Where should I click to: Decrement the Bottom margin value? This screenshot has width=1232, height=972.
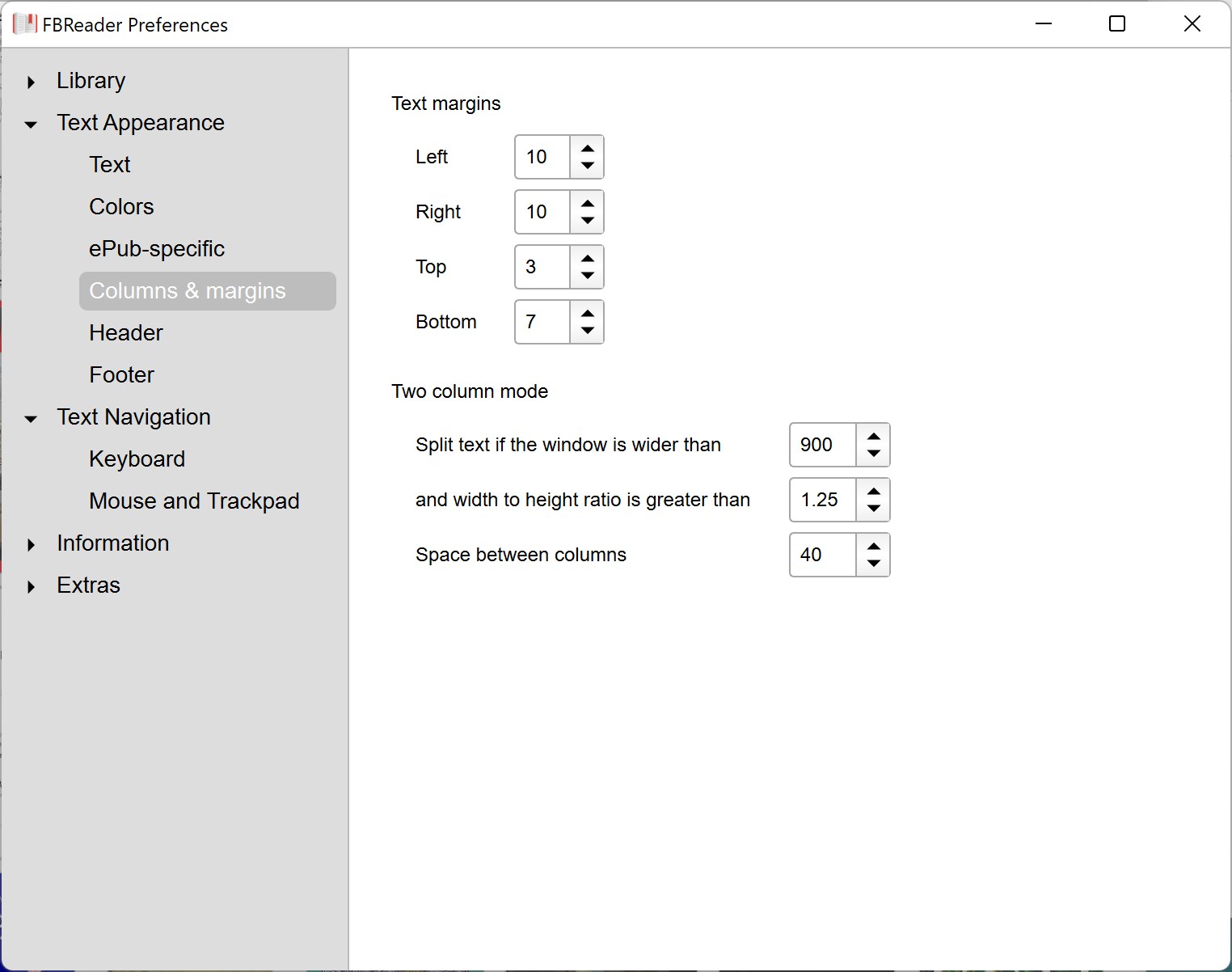click(x=588, y=331)
